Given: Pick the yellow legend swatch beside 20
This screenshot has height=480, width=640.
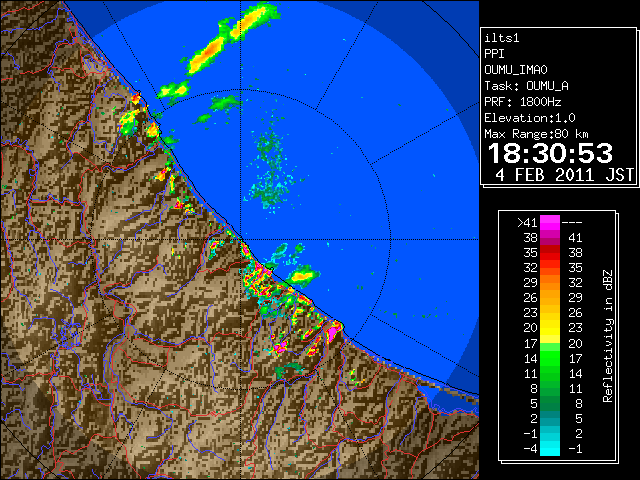Looking at the screenshot, I should pyautogui.click(x=550, y=328).
